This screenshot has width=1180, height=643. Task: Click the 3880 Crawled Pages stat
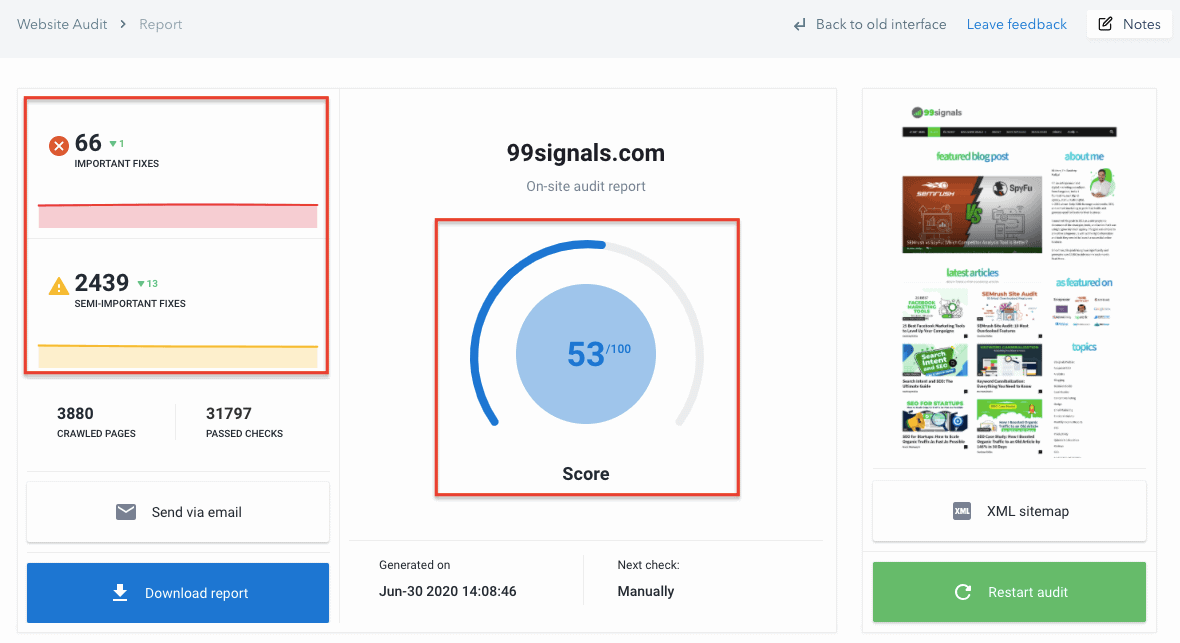(x=96, y=421)
